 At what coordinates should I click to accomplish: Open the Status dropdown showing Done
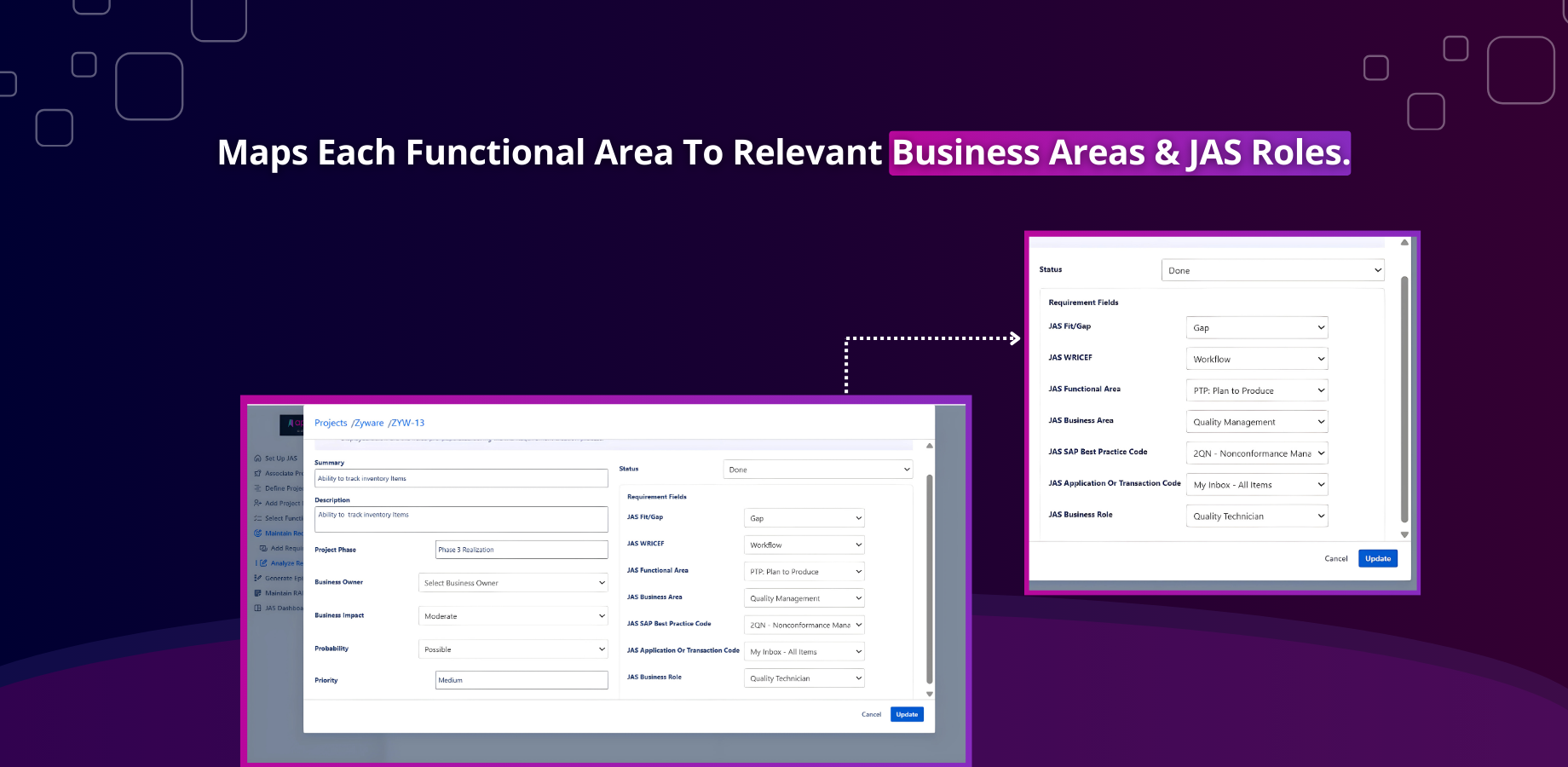1271,269
